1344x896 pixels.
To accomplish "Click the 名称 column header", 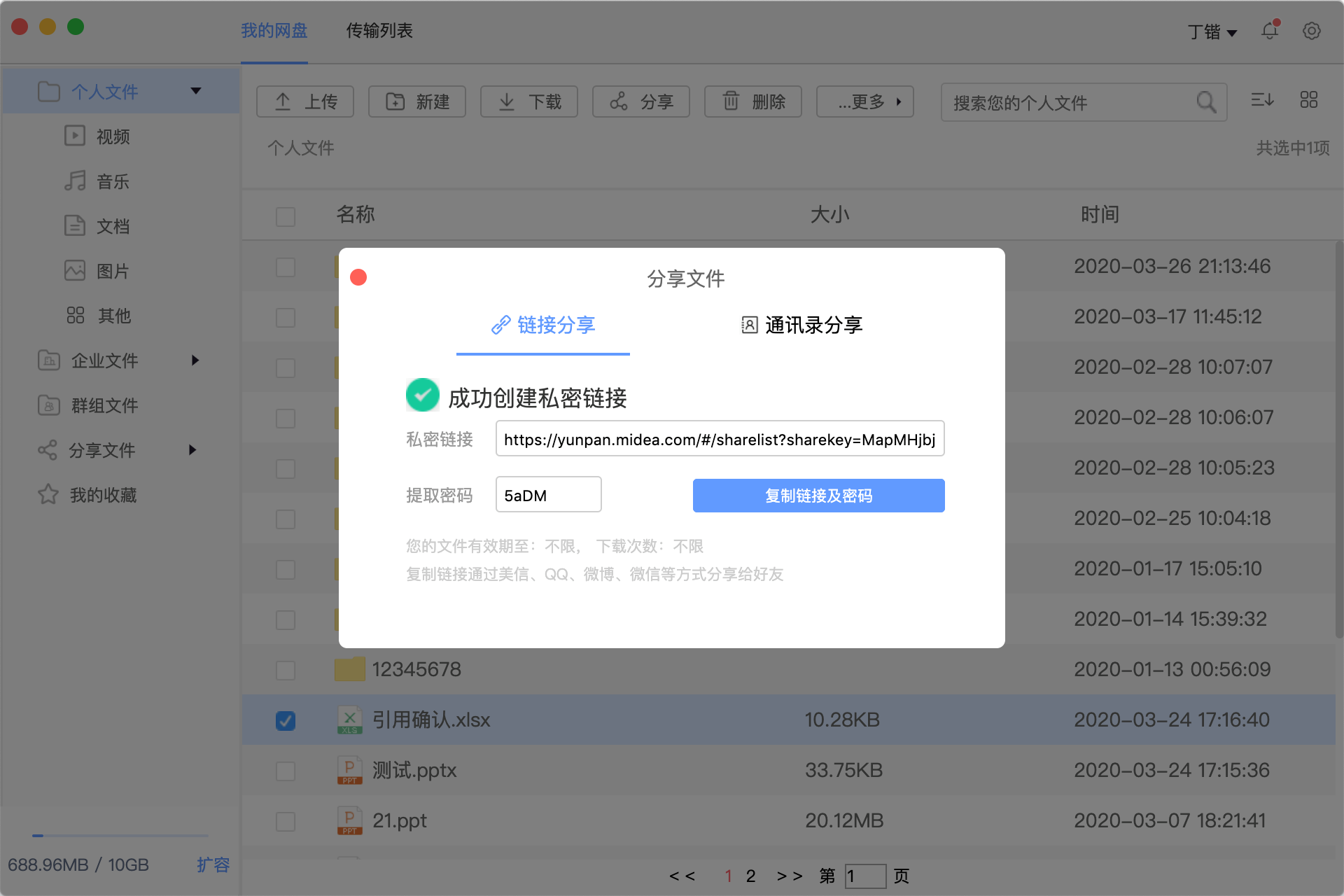I will point(356,214).
